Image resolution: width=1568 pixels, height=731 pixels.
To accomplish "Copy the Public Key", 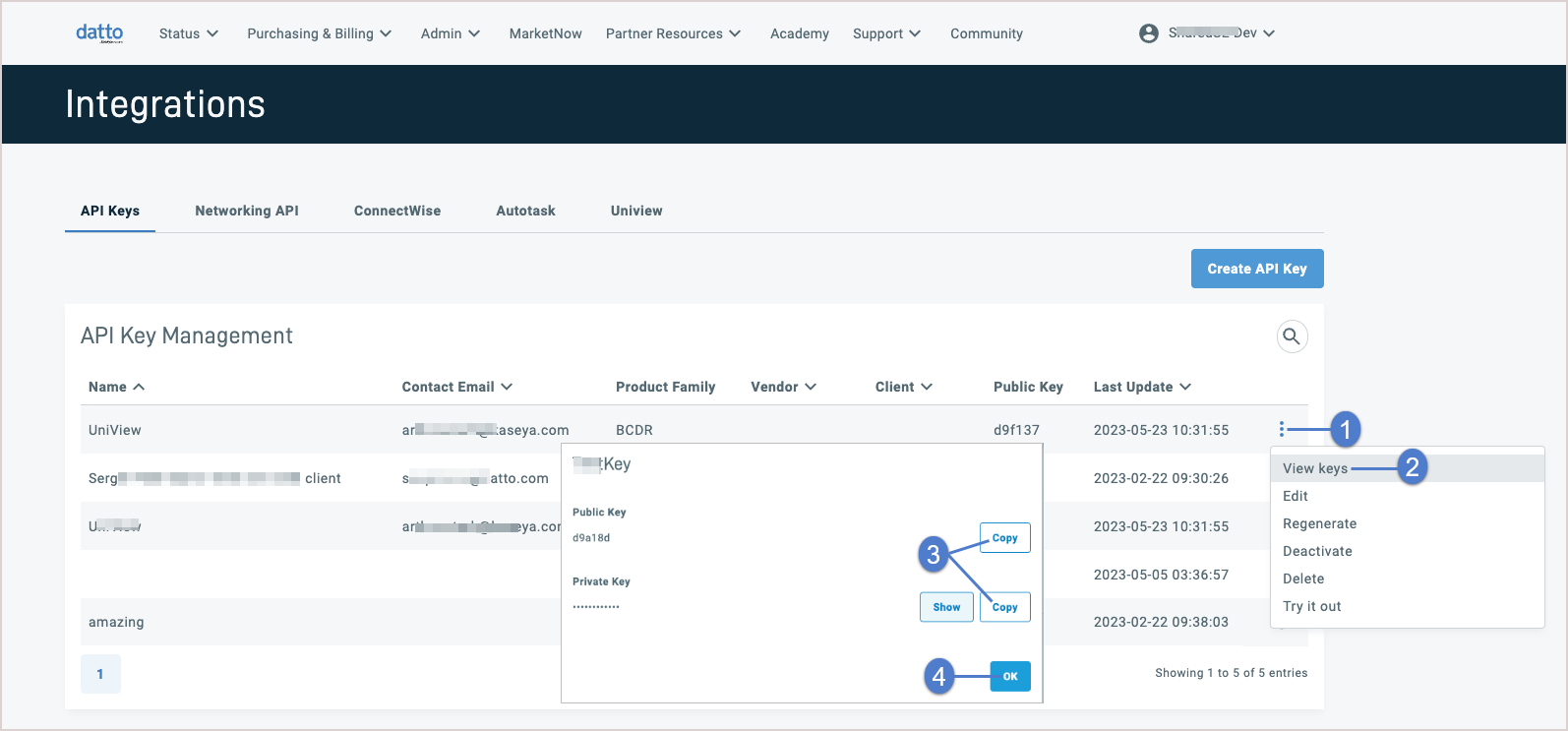I will (x=1005, y=538).
